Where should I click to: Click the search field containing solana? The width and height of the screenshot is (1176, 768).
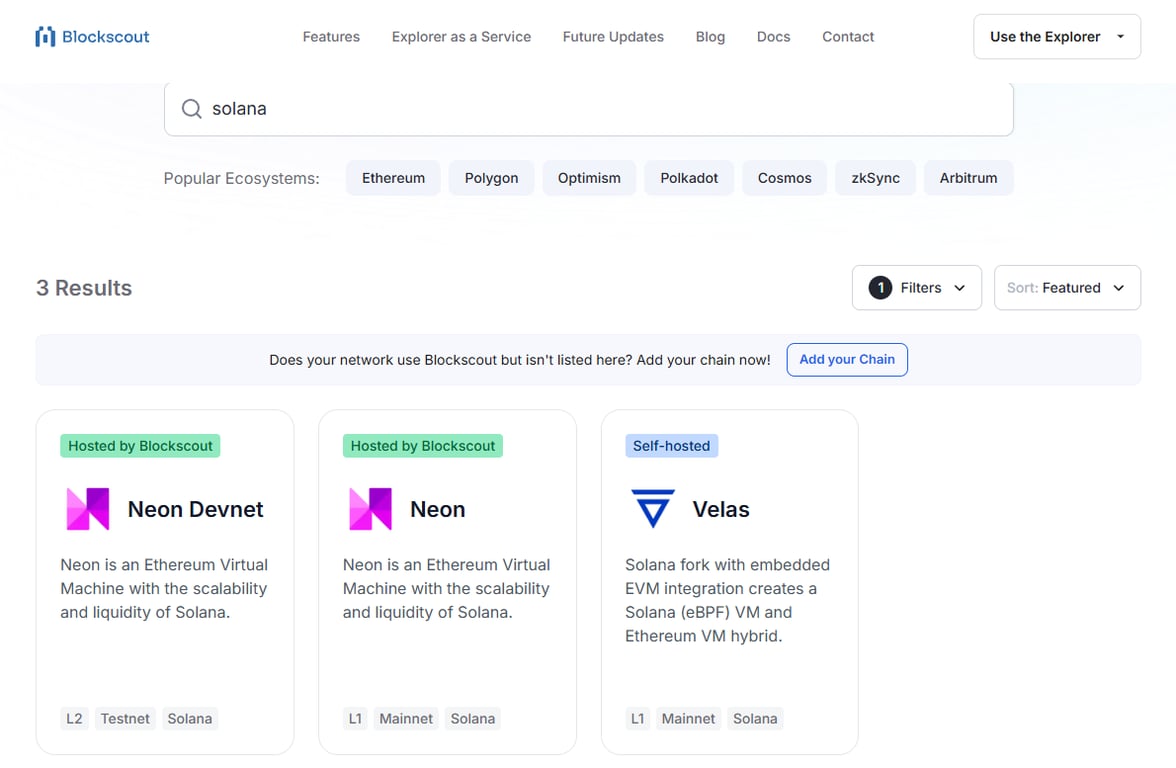point(589,109)
